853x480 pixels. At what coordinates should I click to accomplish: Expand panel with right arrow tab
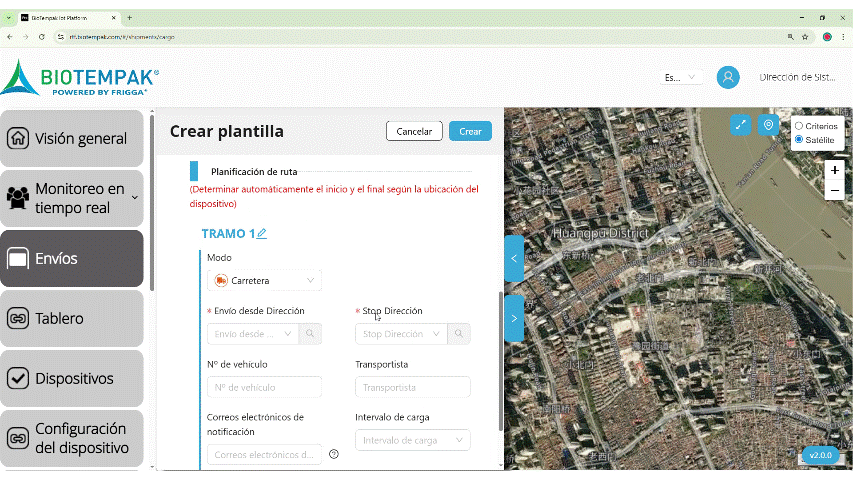514,318
